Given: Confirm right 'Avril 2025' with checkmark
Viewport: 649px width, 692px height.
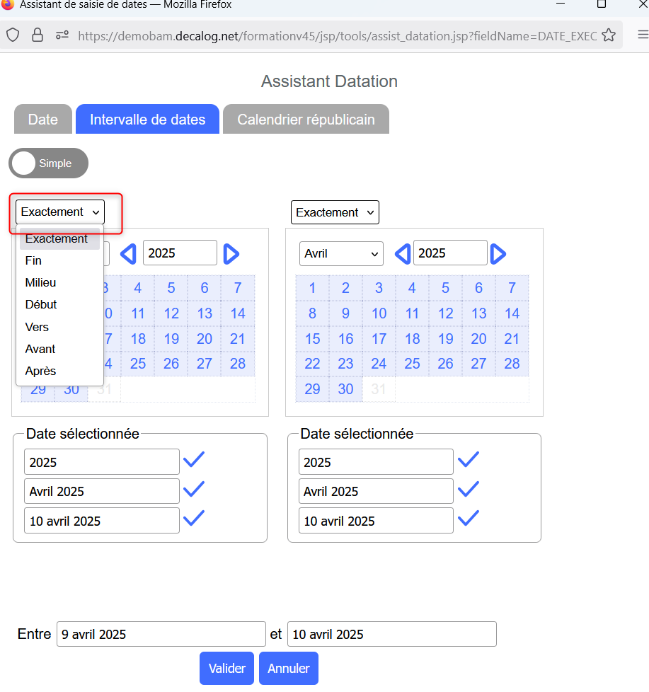Looking at the screenshot, I should tap(467, 489).
